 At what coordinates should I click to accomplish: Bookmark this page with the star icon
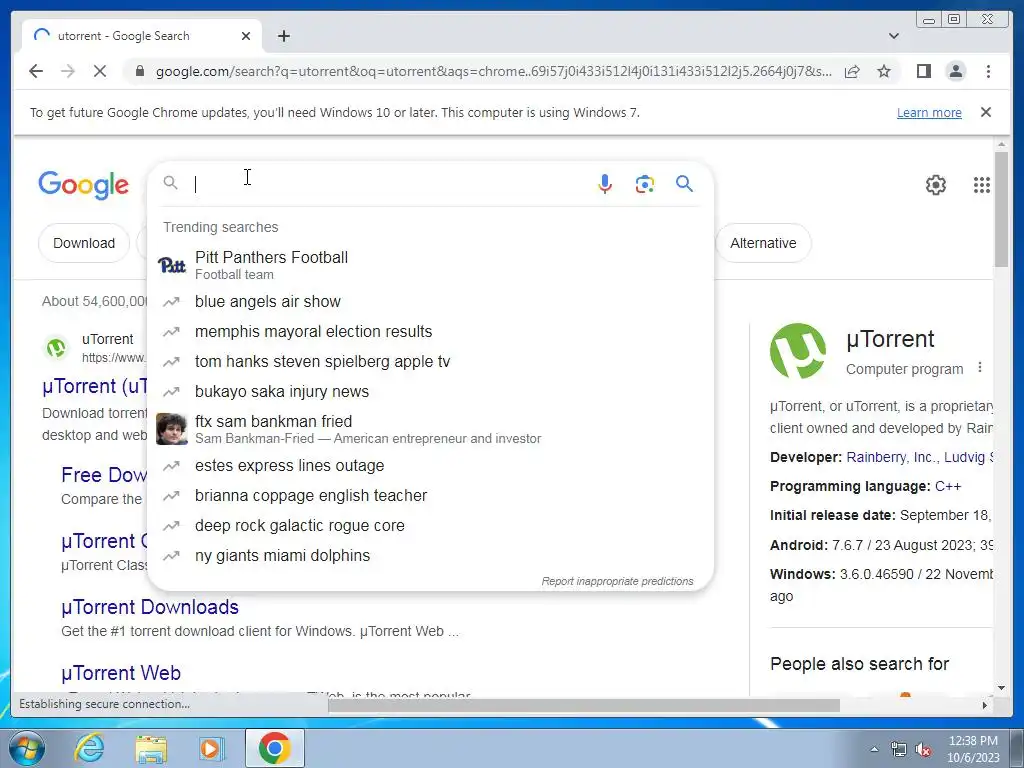[x=884, y=71]
